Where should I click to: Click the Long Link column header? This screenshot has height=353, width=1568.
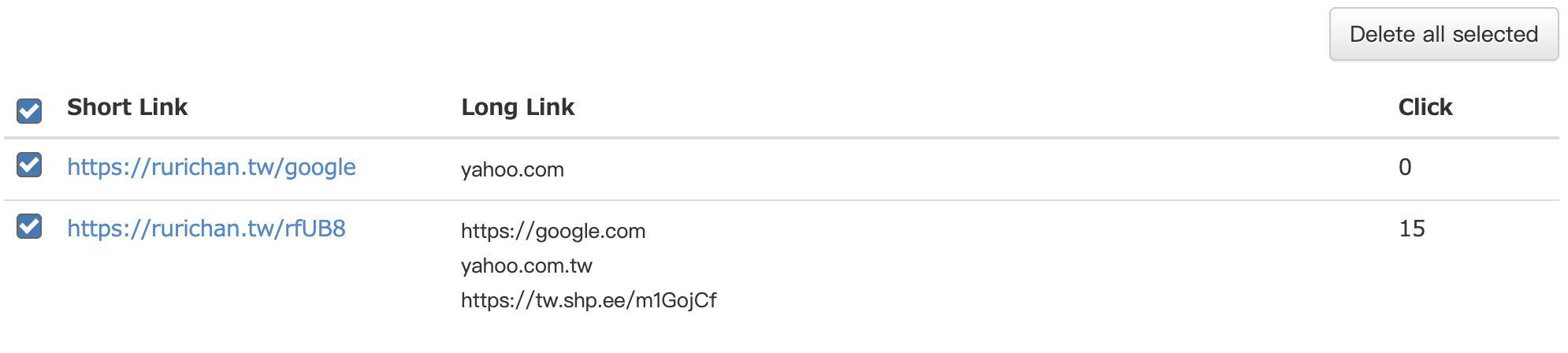pos(518,107)
